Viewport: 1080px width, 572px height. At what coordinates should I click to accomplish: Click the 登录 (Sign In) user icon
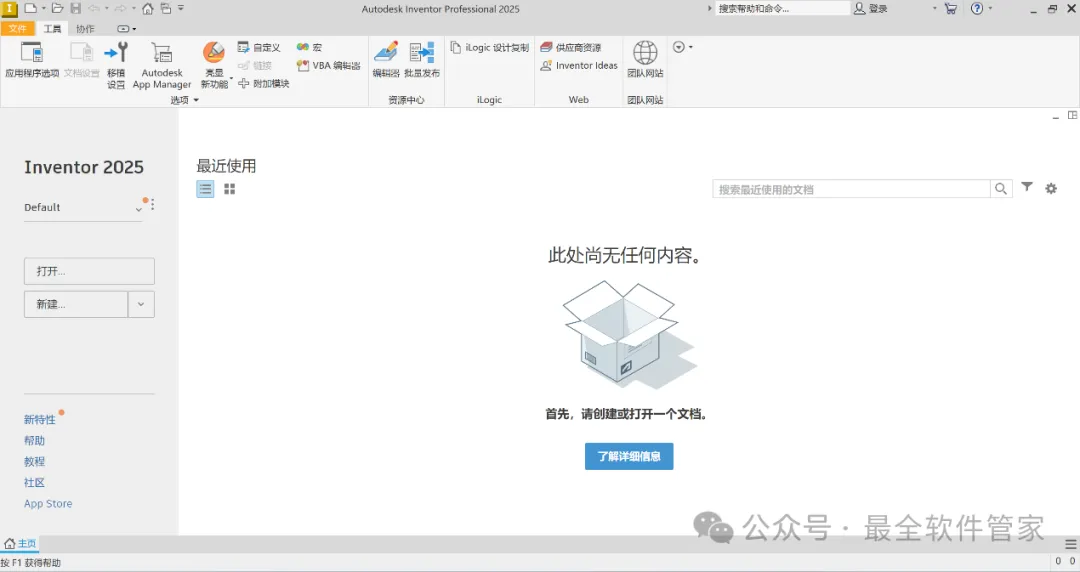click(860, 8)
